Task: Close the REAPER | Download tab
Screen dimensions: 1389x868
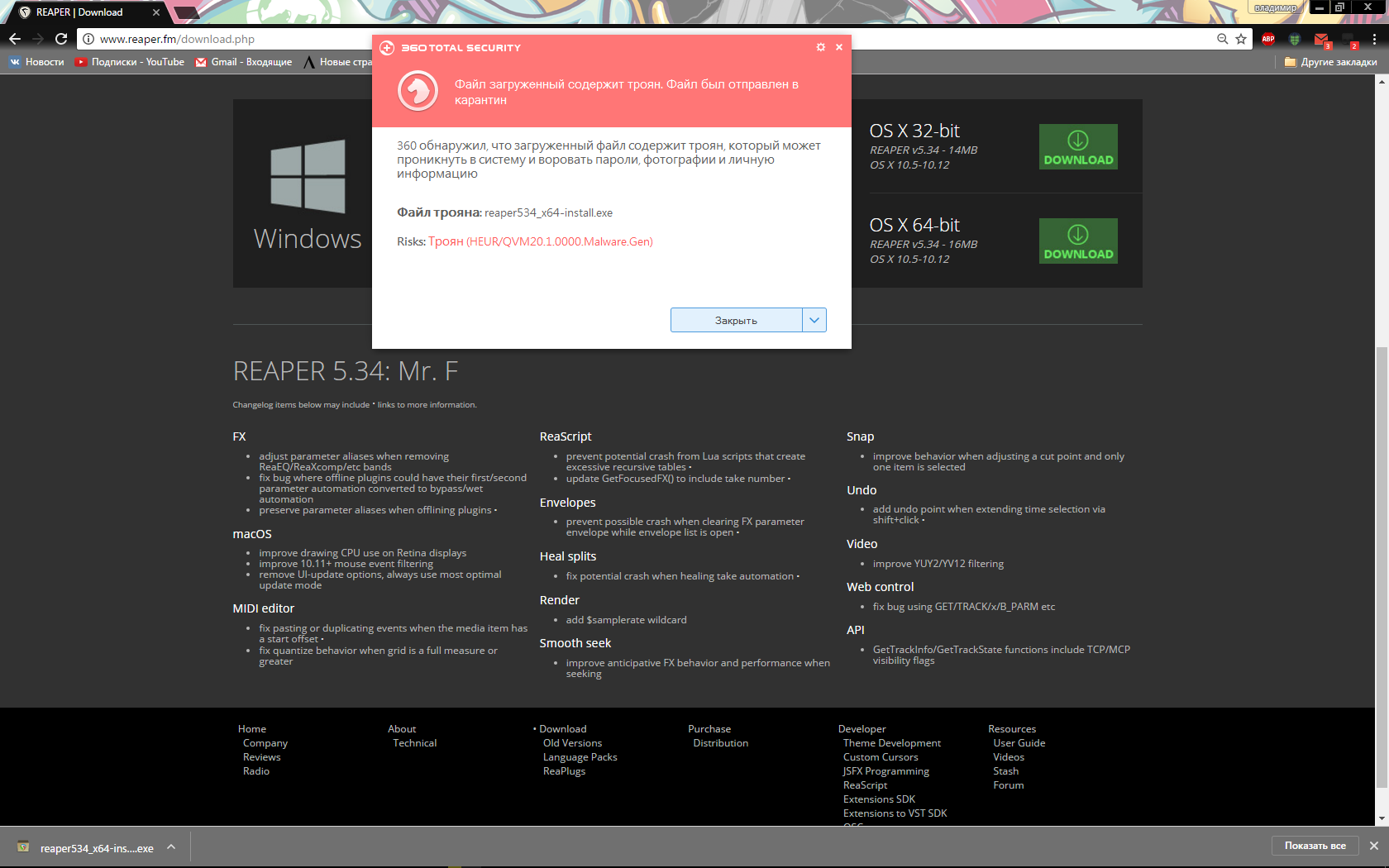Action: pos(156,12)
